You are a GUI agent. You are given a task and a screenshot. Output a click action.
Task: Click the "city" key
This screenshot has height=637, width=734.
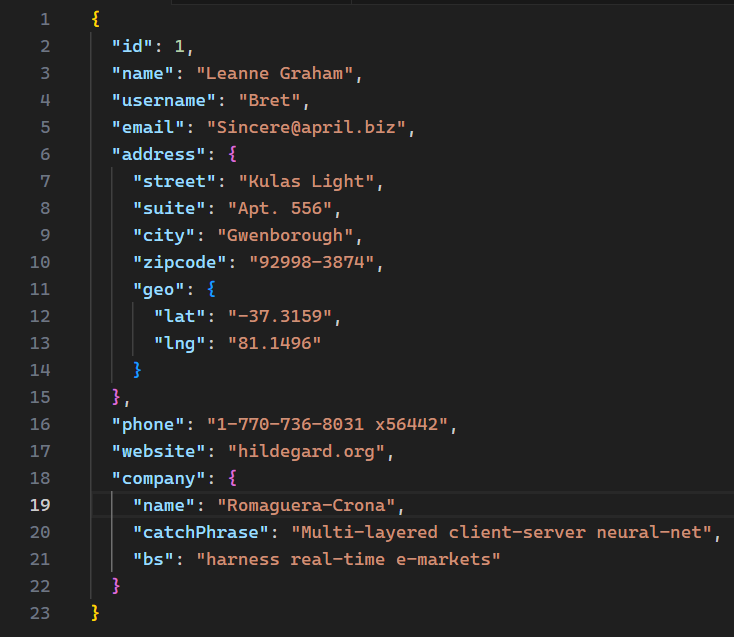pos(164,235)
